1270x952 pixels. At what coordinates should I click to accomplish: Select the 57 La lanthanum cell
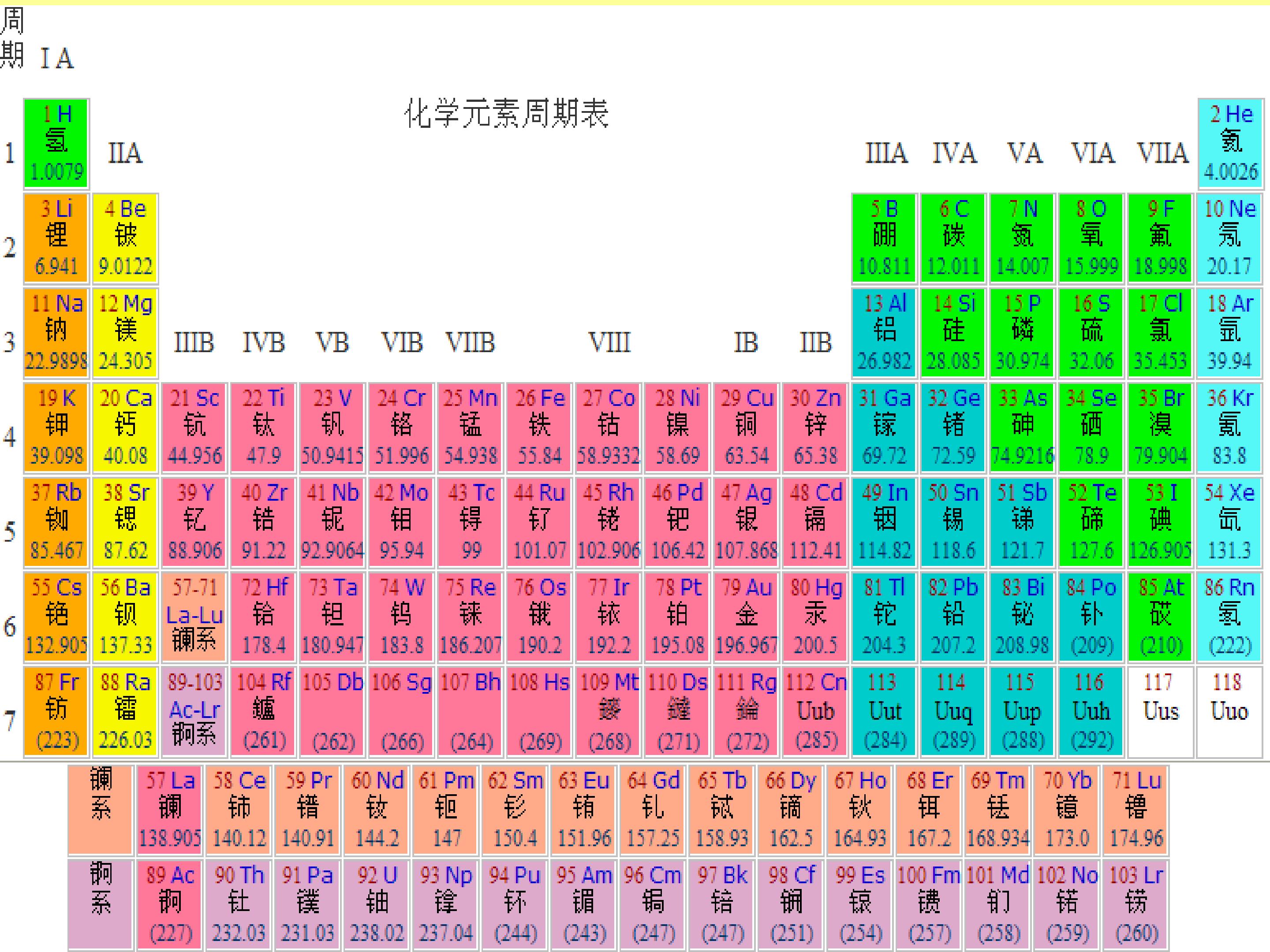click(x=170, y=810)
